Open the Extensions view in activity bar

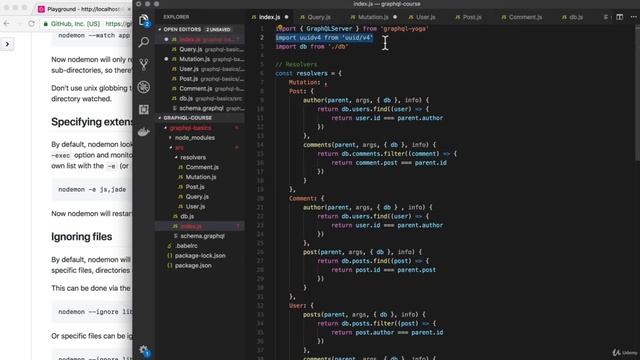tap(144, 109)
